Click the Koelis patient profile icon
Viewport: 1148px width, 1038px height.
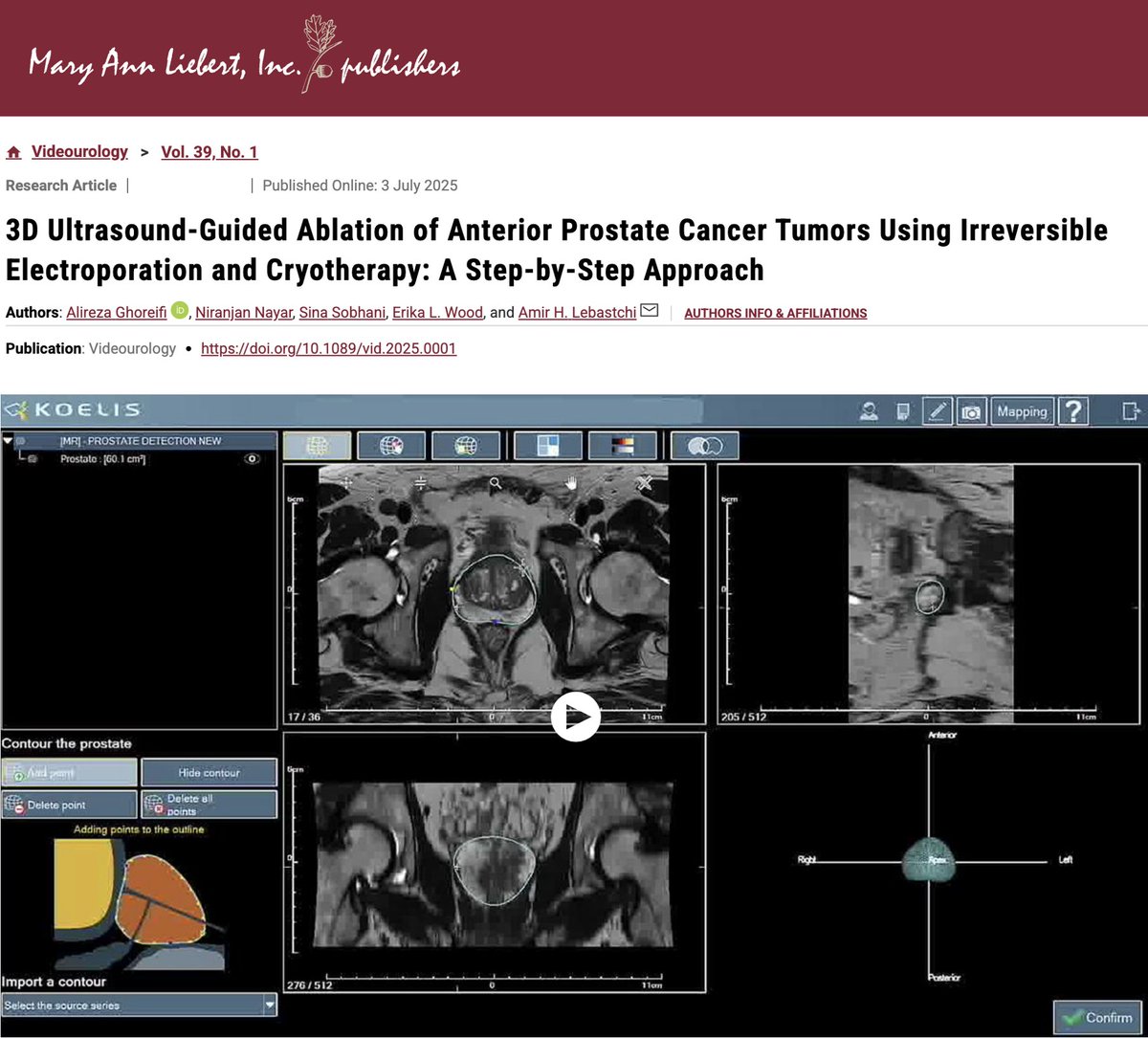pyautogui.click(x=869, y=411)
